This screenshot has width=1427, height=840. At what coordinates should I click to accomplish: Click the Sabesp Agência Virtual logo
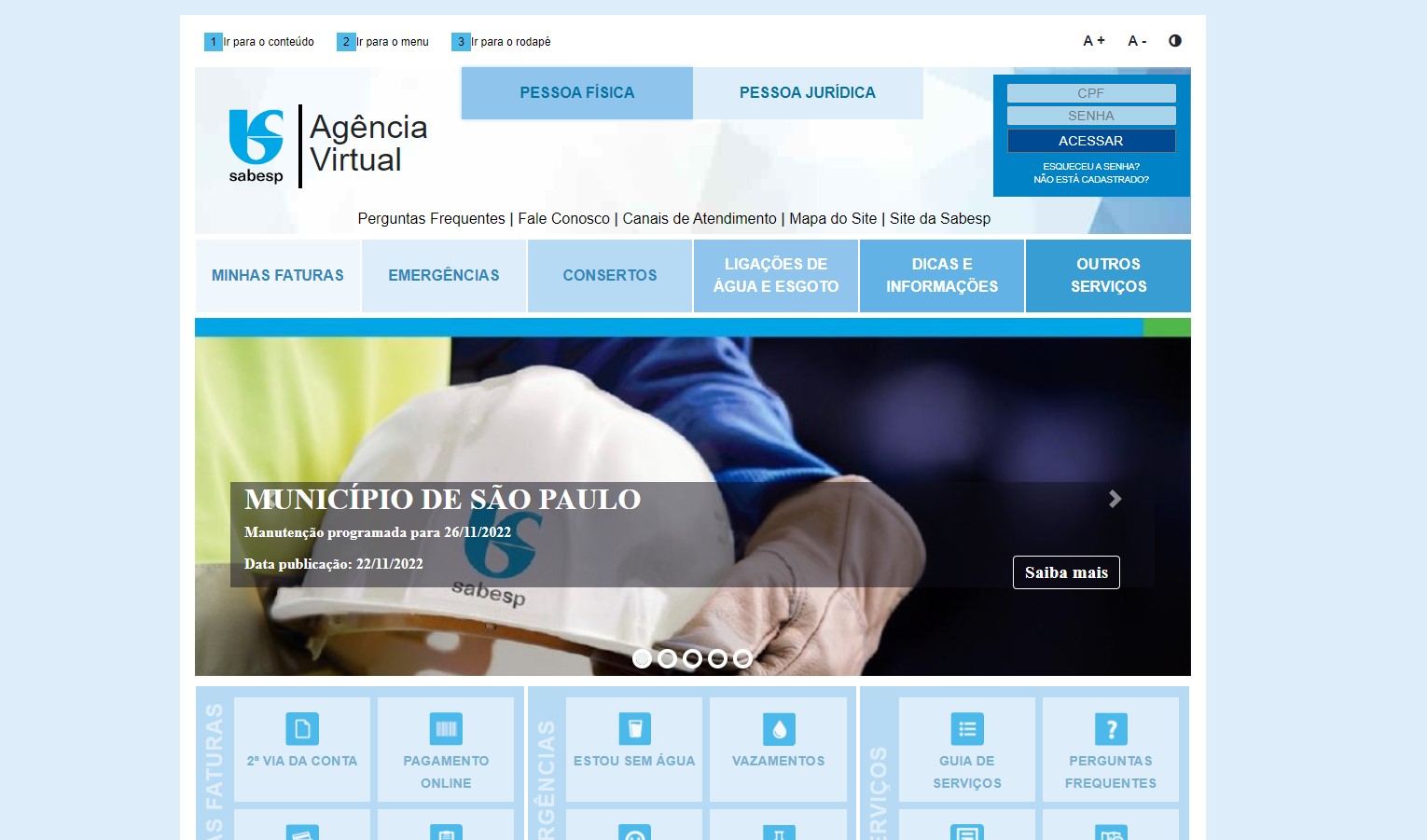pyautogui.click(x=327, y=146)
